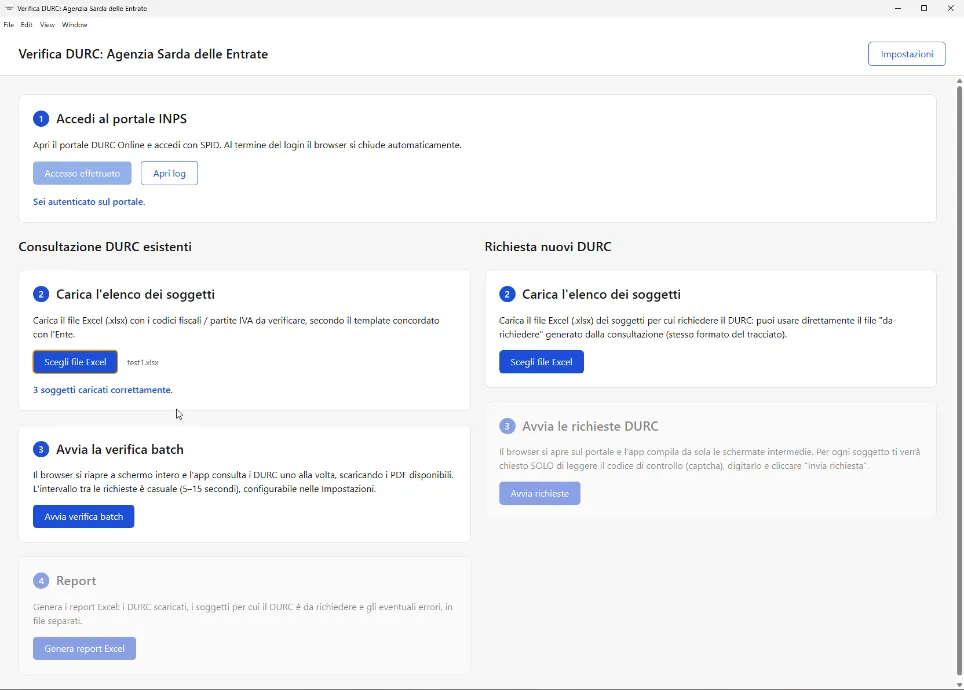Click the scrollbar down arrow
The image size is (964, 690).
point(959,684)
